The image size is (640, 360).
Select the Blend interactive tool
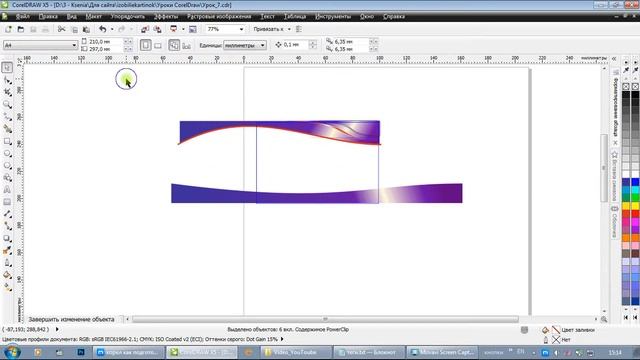7,238
